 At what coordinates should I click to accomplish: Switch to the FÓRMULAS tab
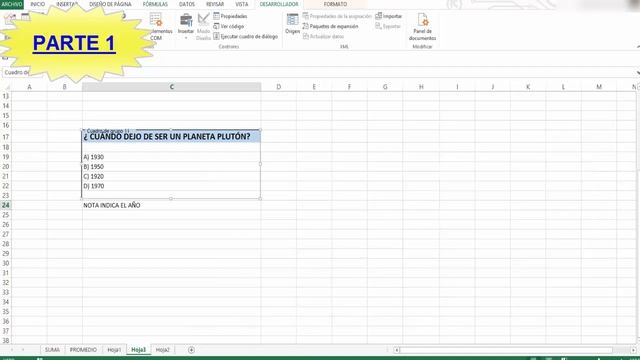click(x=155, y=4)
